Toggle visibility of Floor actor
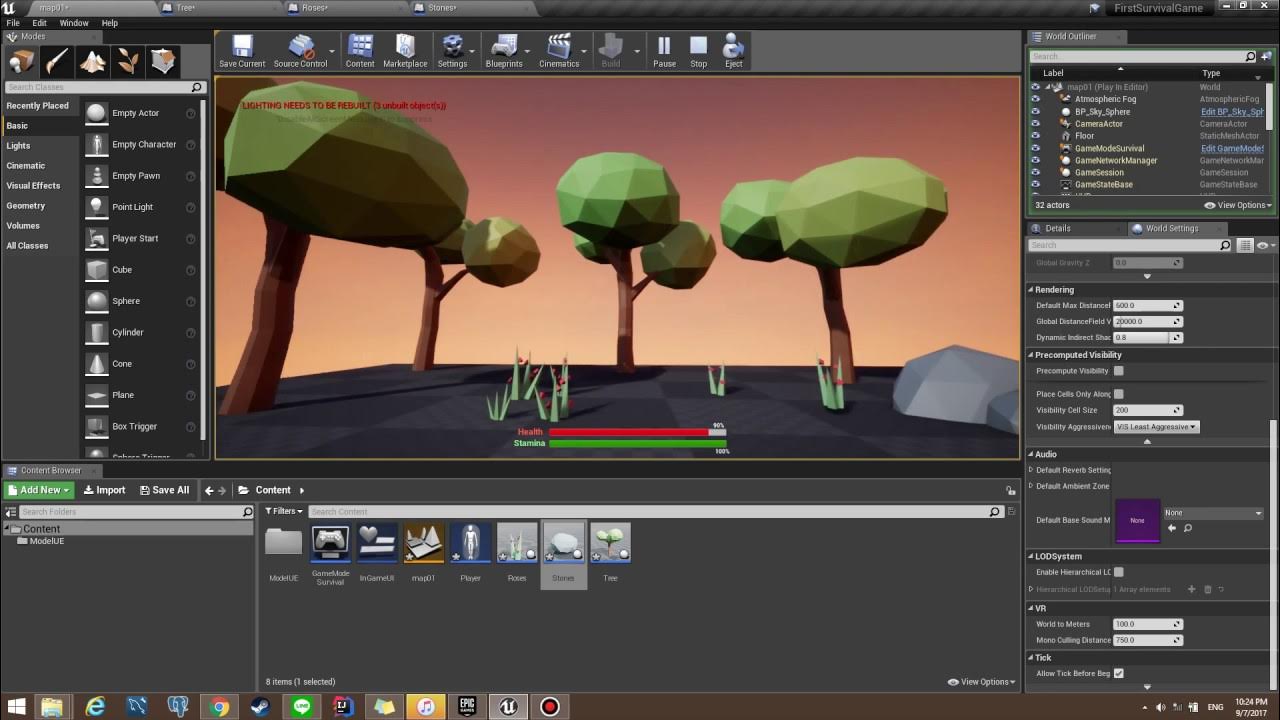Screen dimensions: 1280x720 pyautogui.click(x=1035, y=136)
